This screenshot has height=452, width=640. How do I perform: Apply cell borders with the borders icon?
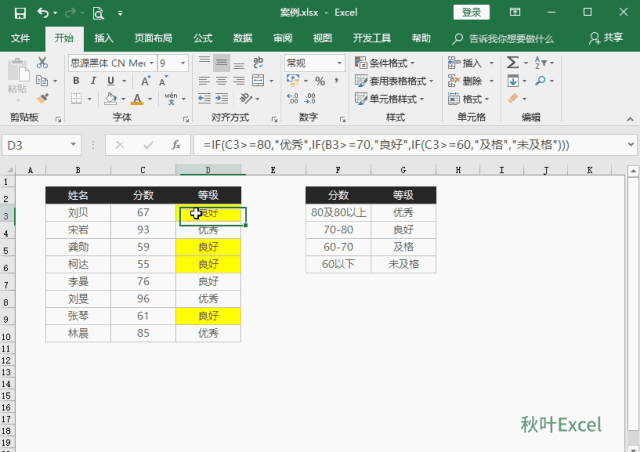[76, 98]
